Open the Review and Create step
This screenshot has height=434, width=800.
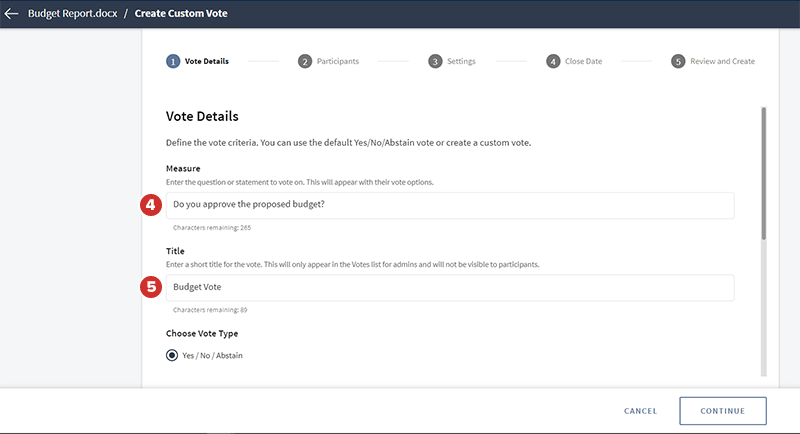point(722,61)
